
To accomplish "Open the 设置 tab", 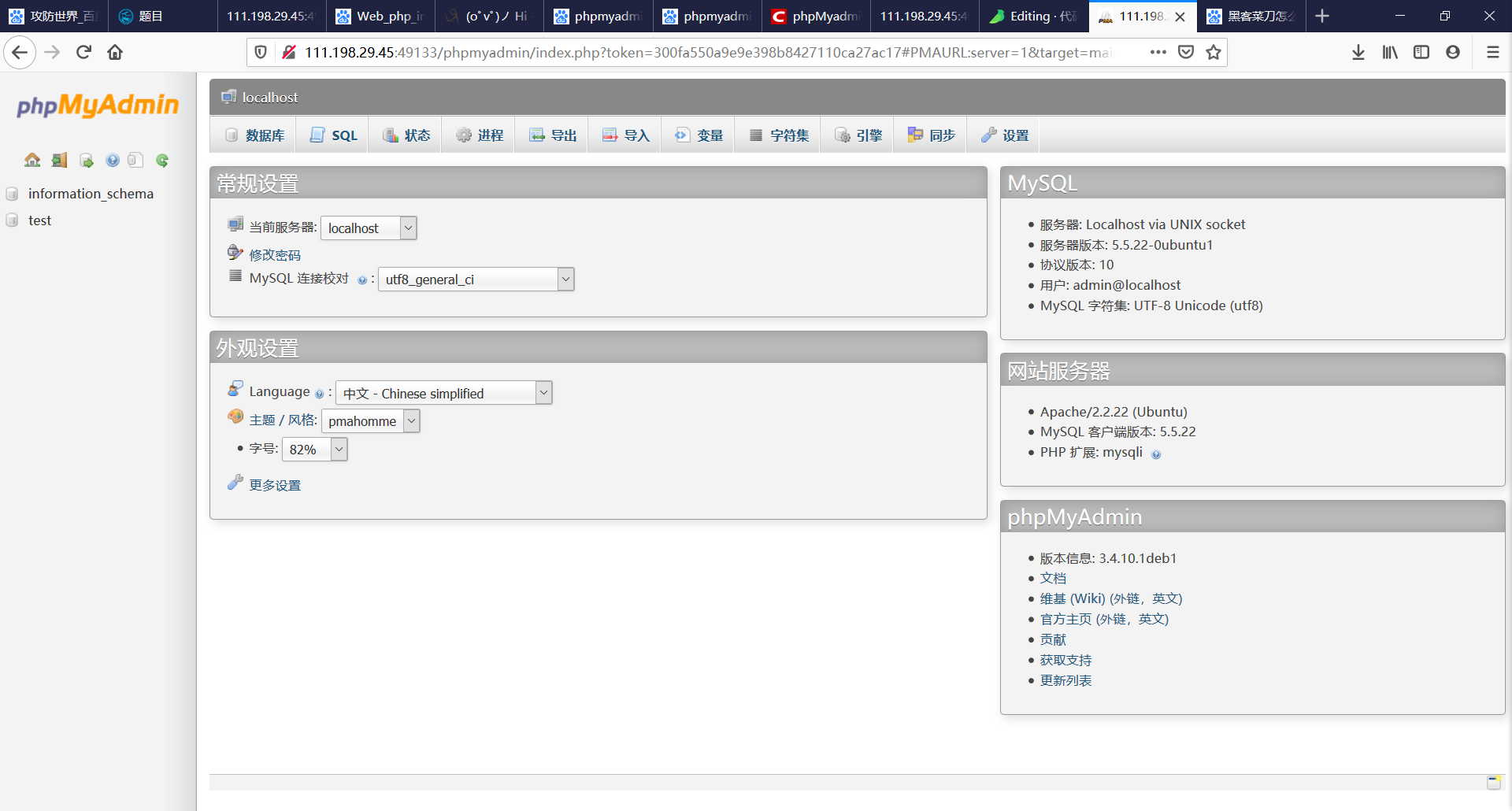I will (x=1005, y=135).
